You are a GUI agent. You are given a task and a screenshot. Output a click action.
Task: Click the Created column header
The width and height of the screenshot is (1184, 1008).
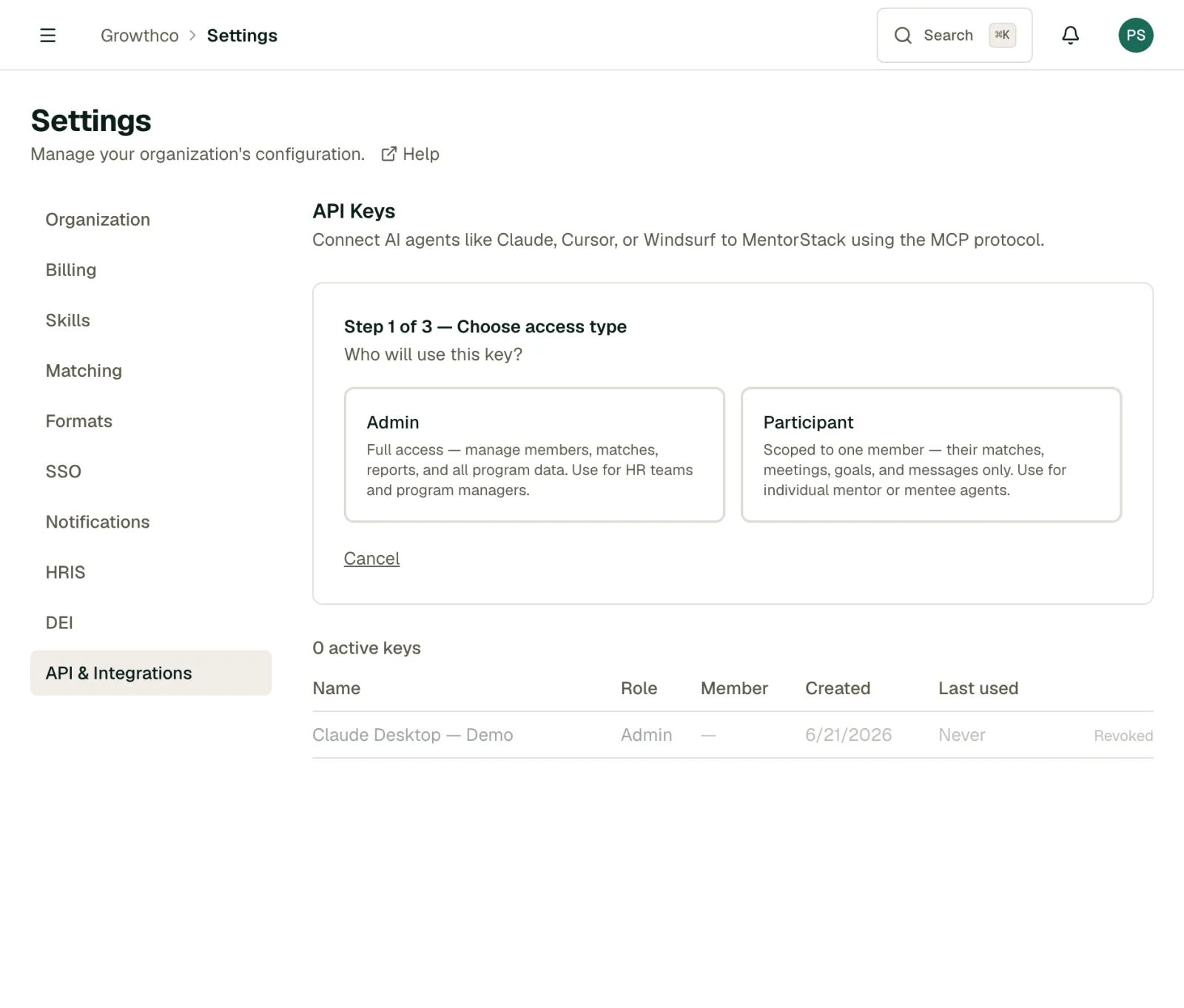click(838, 688)
